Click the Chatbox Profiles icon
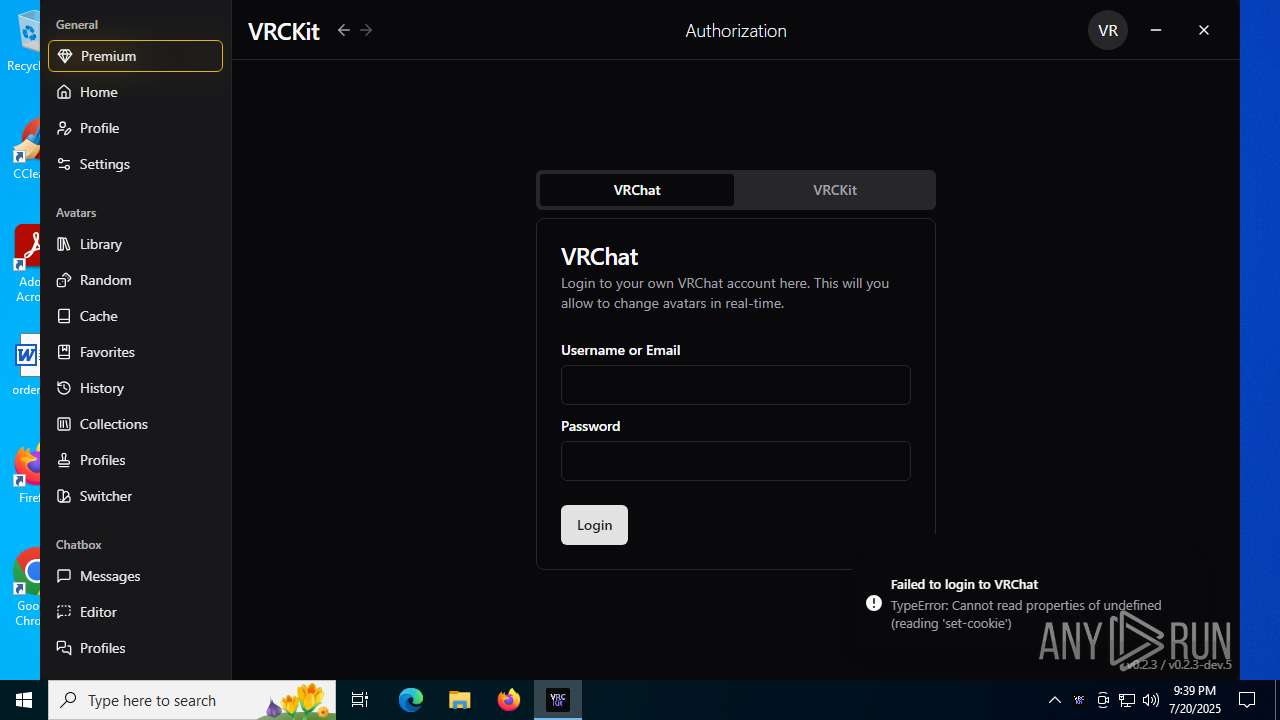Viewport: 1280px width, 720px height. (x=64, y=648)
